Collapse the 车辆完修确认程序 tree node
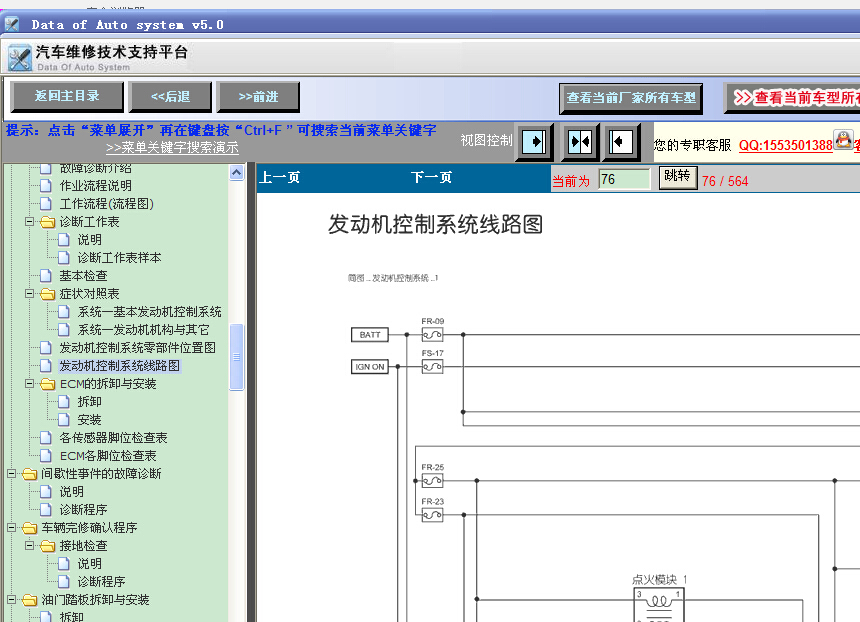The height and width of the screenshot is (622, 860). point(11,528)
